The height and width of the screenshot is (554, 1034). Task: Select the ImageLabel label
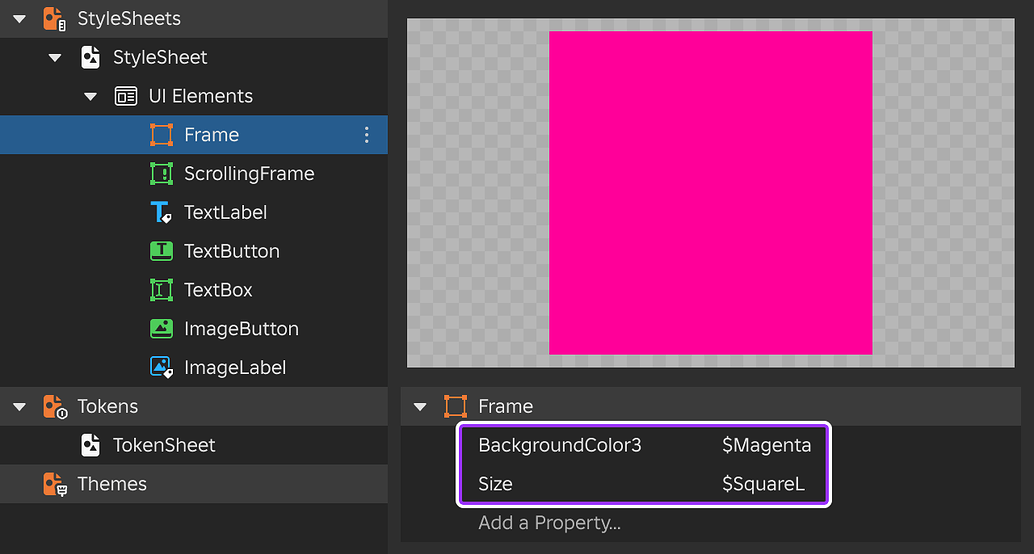coord(235,367)
